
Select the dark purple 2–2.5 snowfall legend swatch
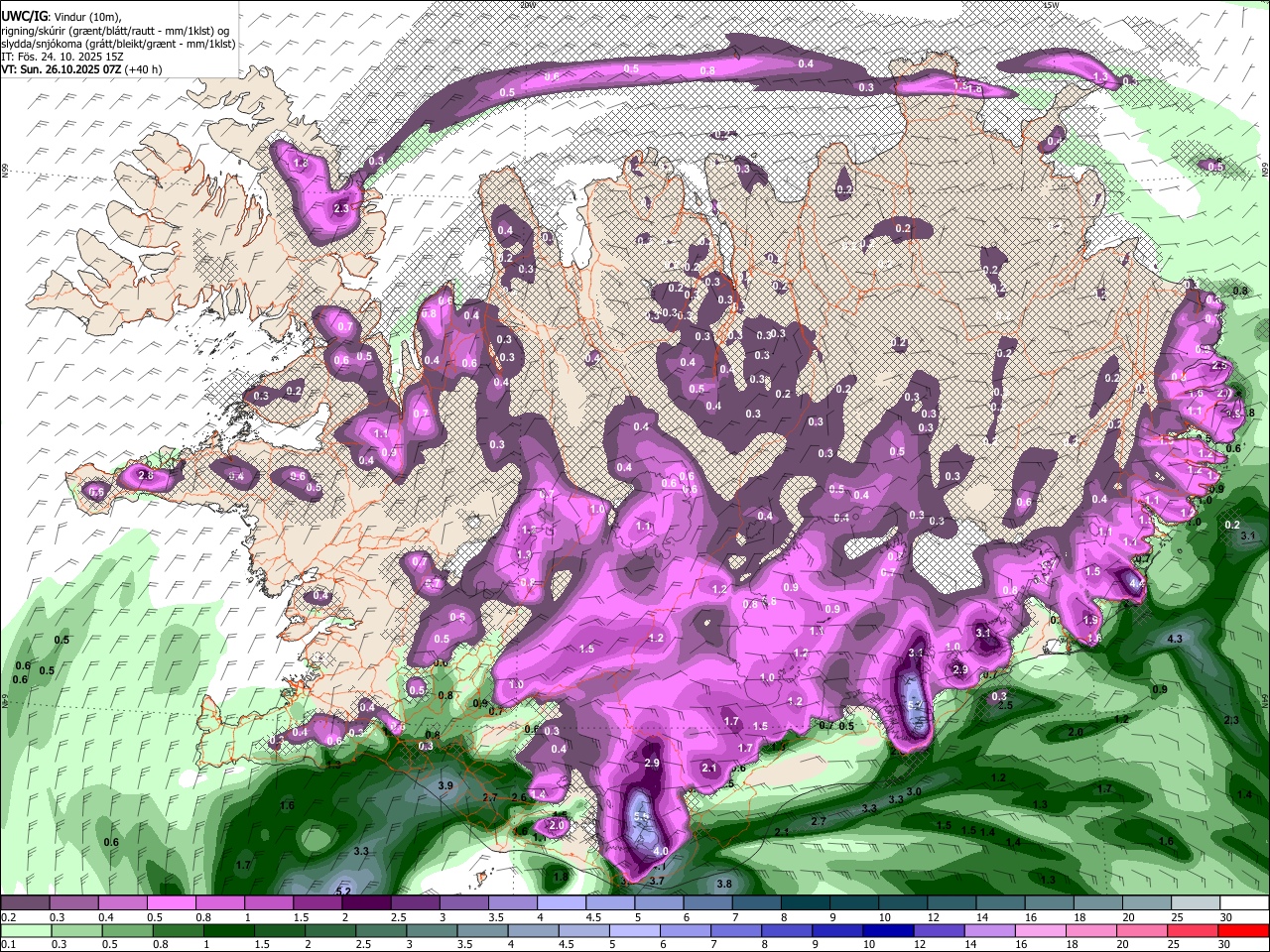coord(366,903)
